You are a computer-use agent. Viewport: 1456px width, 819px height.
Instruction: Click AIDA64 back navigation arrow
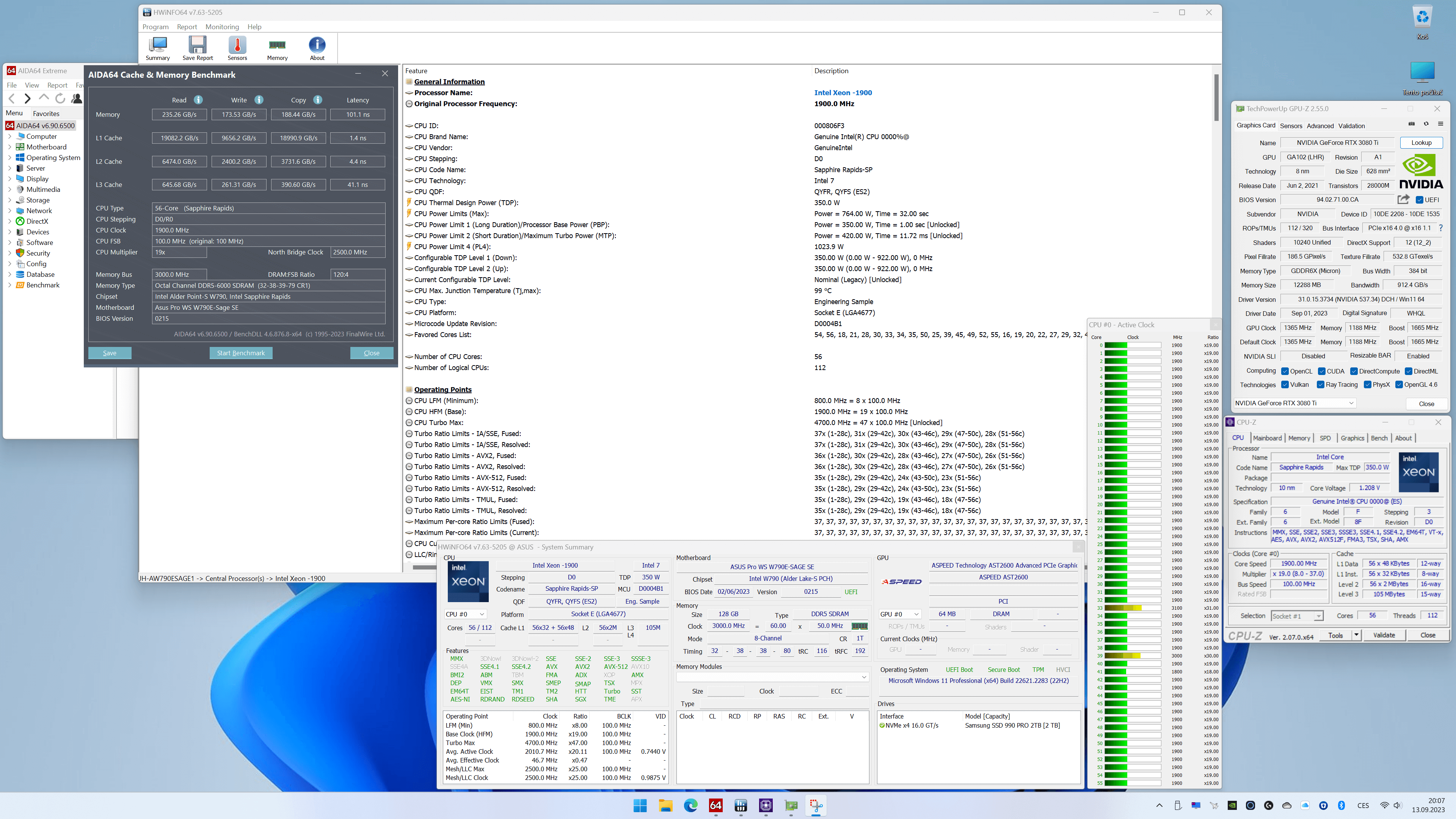pos(12,99)
